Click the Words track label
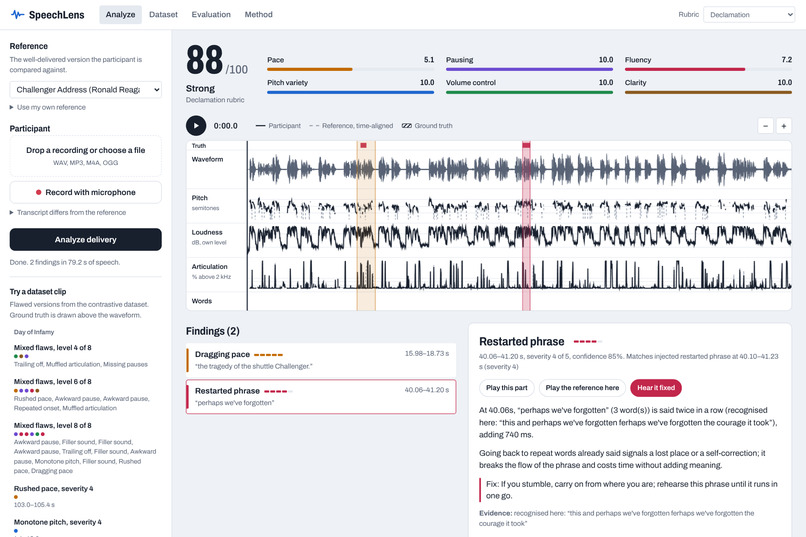The height and width of the screenshot is (537, 806). [202, 301]
